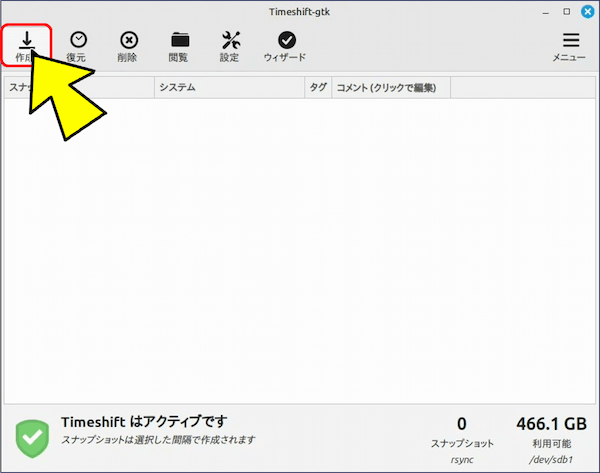The width and height of the screenshot is (600, 473).
Task: Click the 作成 (Create) snapshot icon
Action: click(26, 45)
